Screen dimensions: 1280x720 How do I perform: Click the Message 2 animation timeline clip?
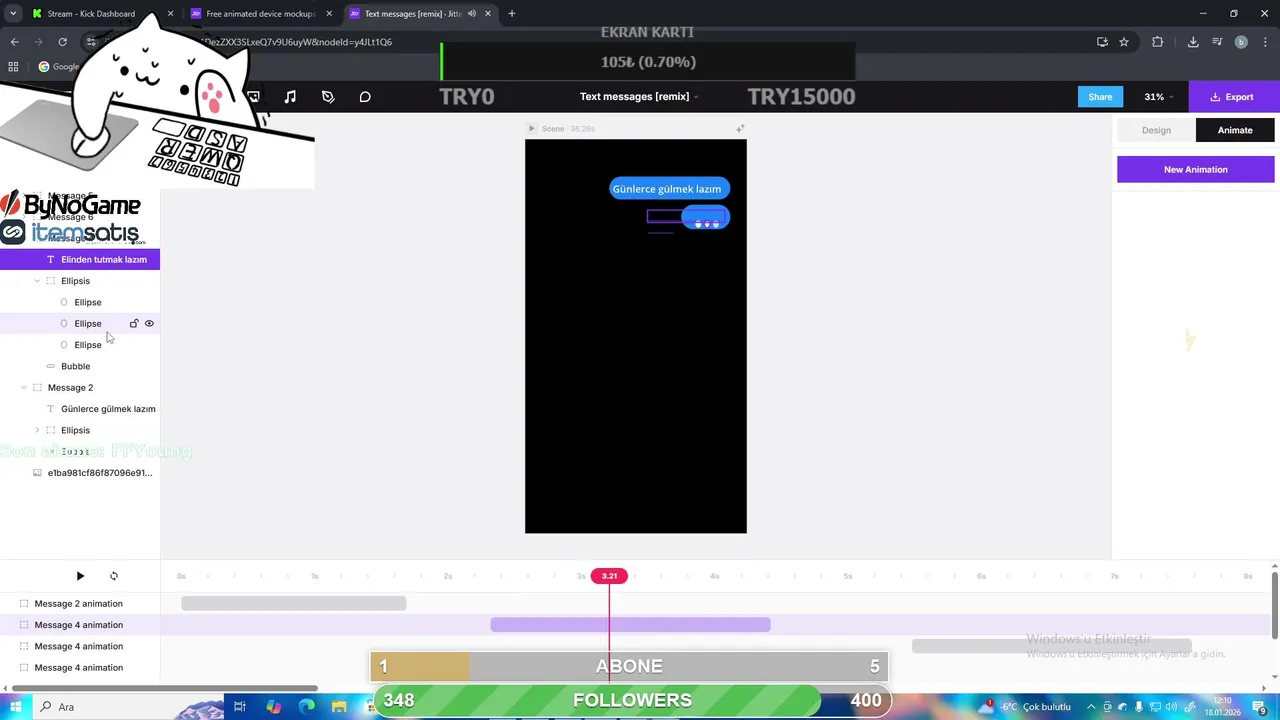tap(293, 604)
